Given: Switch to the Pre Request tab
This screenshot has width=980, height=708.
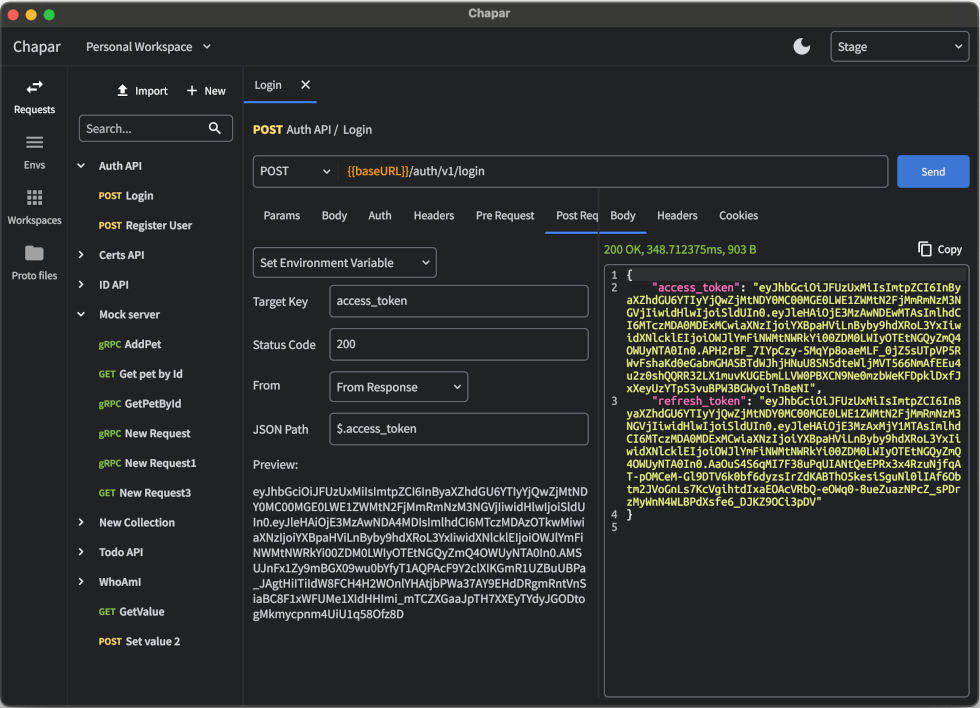Looking at the screenshot, I should point(504,215).
